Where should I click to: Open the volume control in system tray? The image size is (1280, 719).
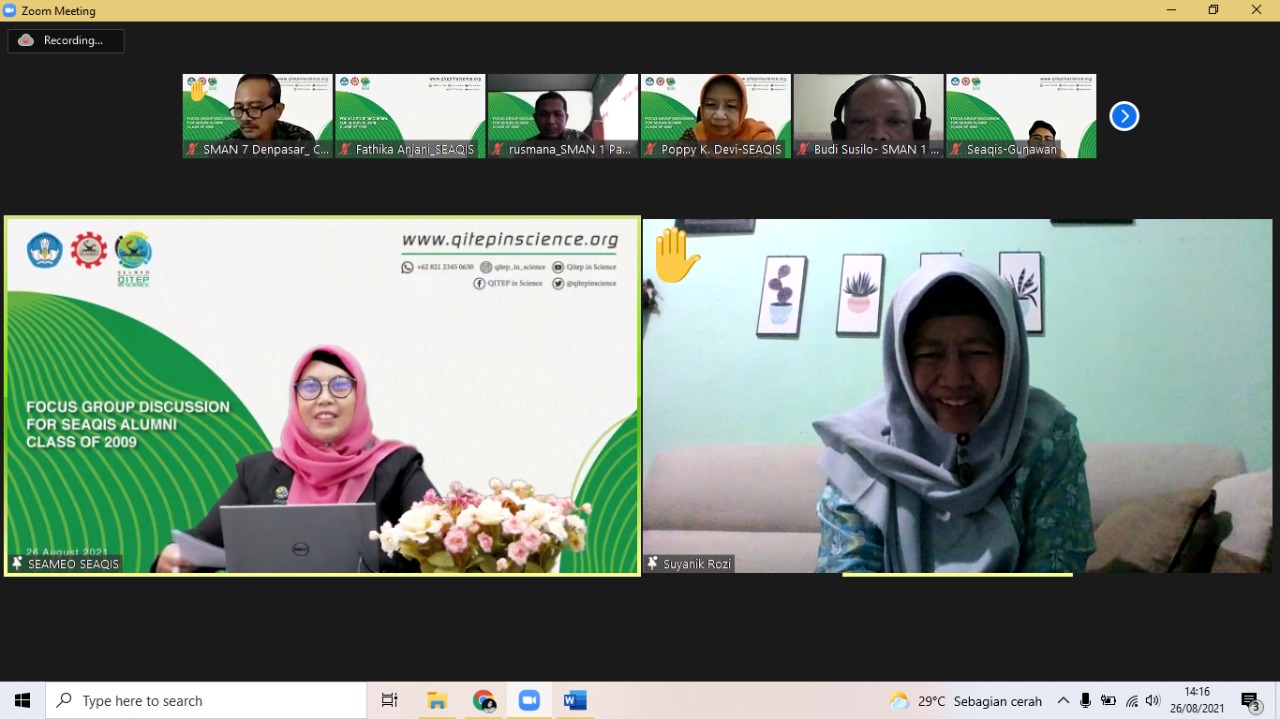[1153, 701]
